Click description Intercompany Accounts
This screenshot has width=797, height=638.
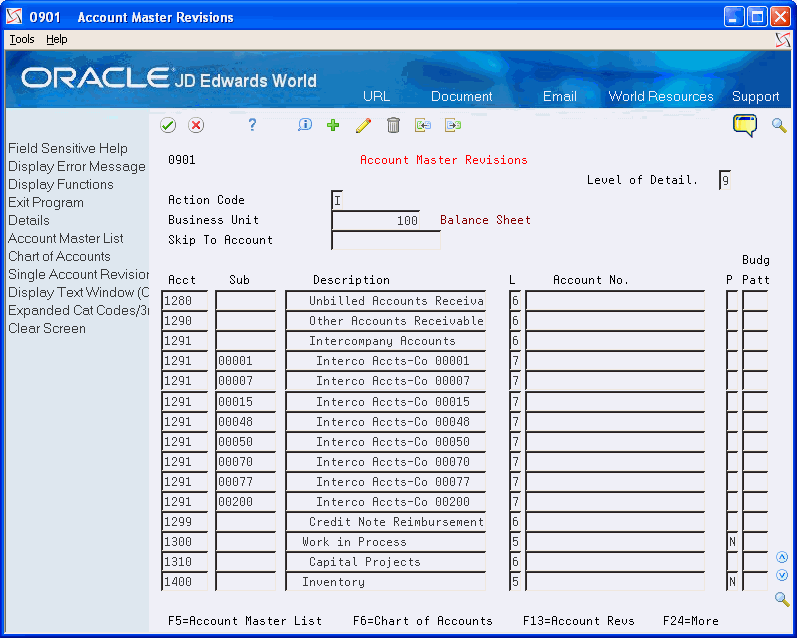pos(385,341)
